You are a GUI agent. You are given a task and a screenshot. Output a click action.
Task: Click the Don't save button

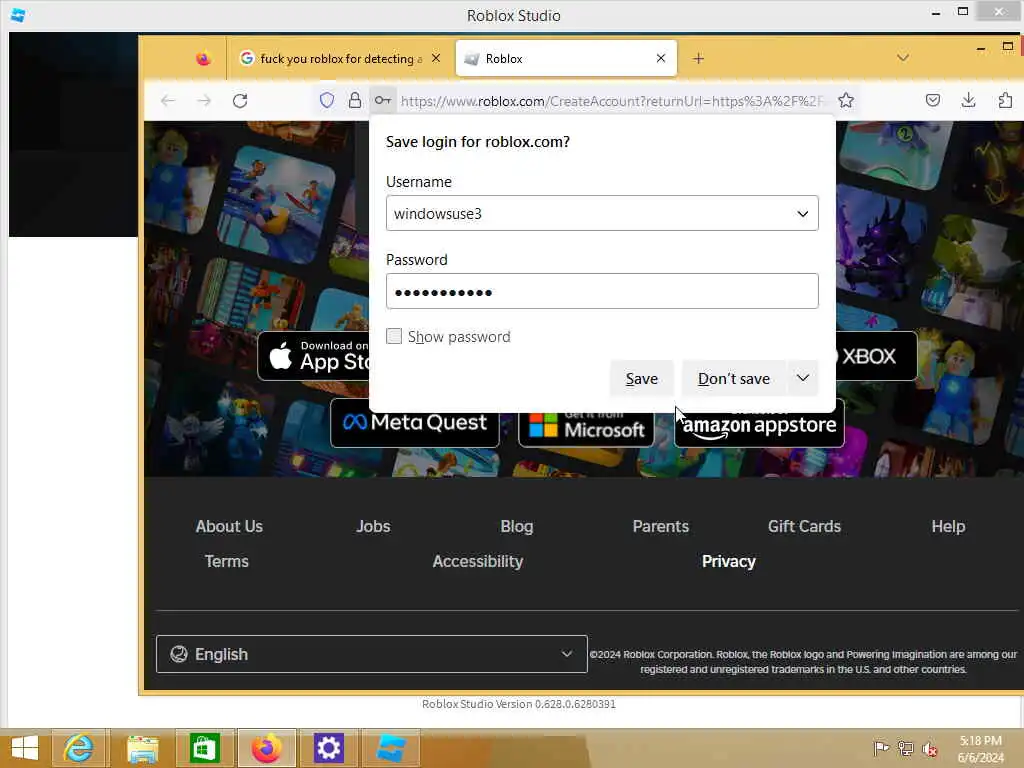pos(734,379)
